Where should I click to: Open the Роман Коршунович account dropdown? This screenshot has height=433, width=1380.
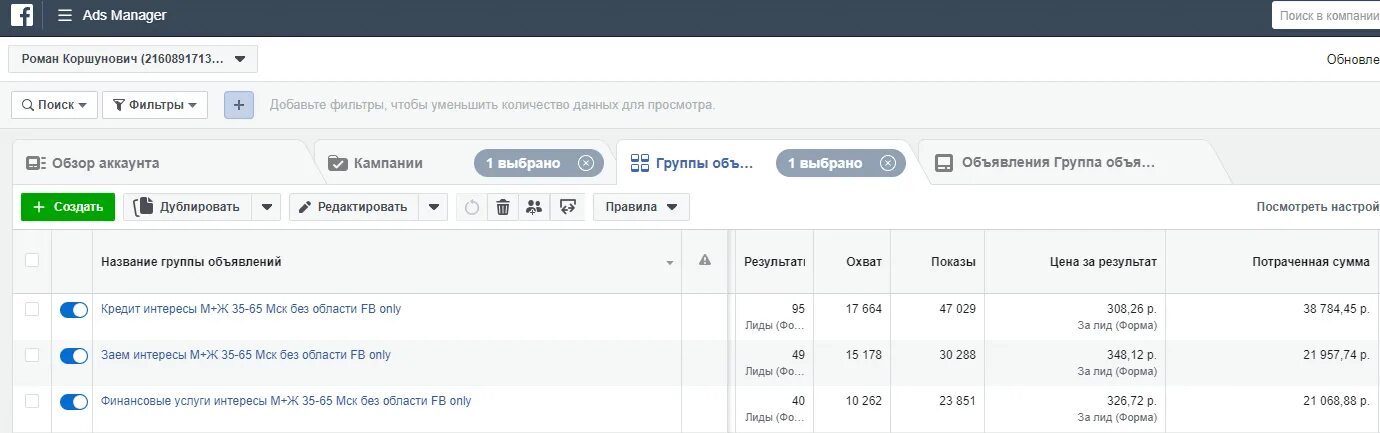click(x=133, y=59)
